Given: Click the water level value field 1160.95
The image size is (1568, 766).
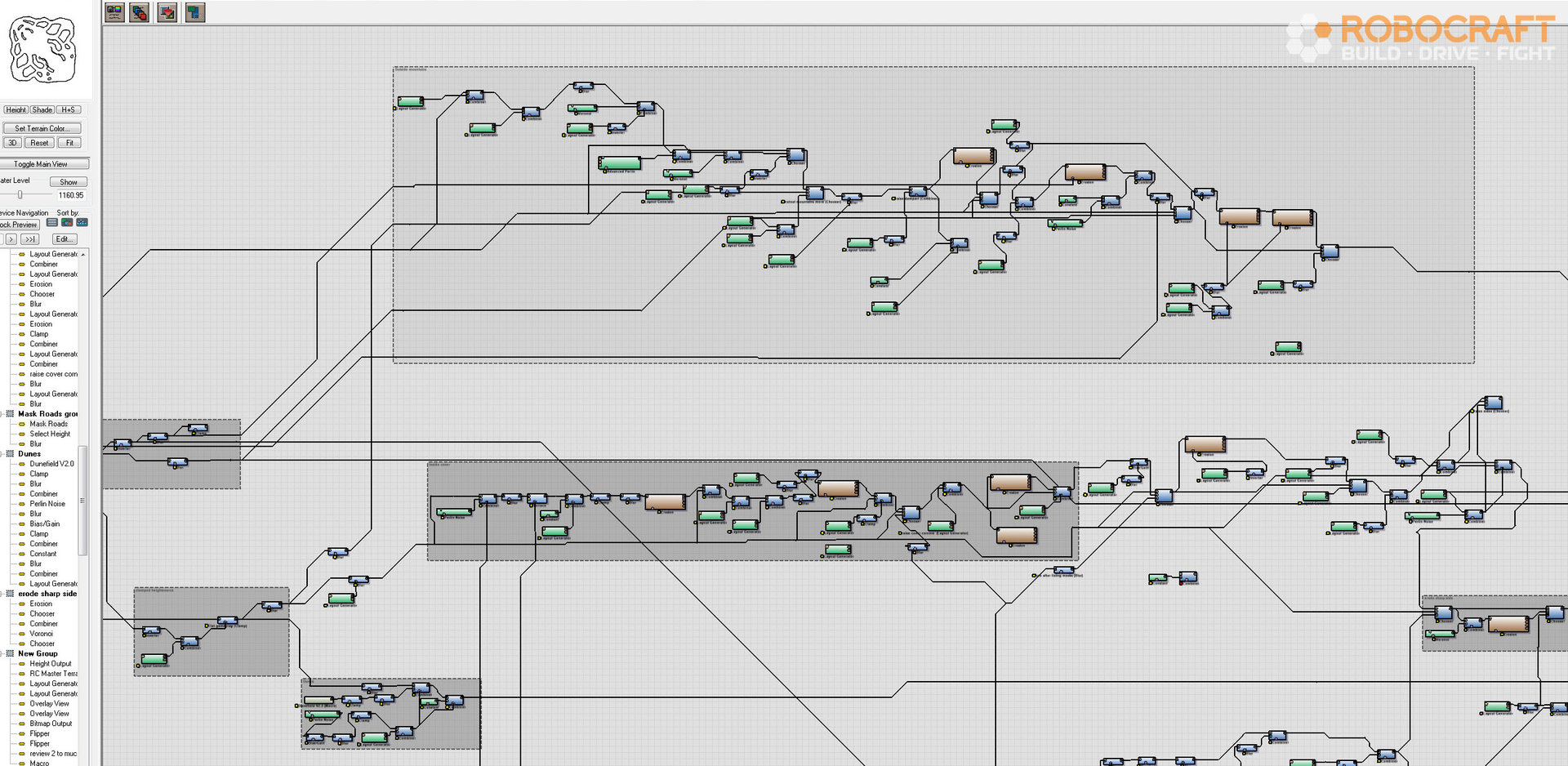Looking at the screenshot, I should [x=70, y=195].
